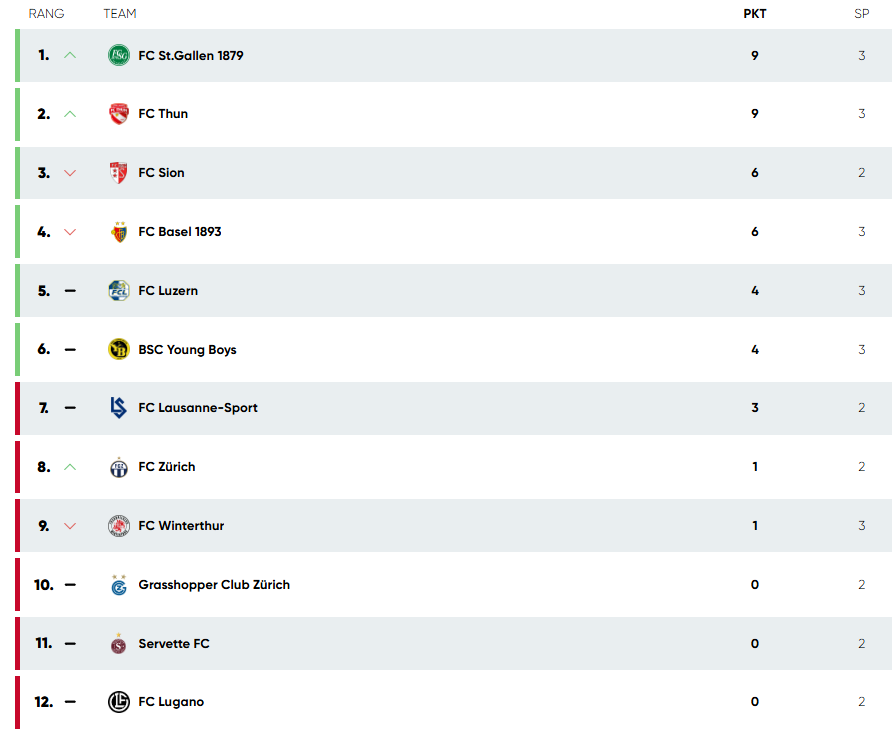Click the red down arrow beside FC Winterthur
892x742 pixels.
[70, 526]
